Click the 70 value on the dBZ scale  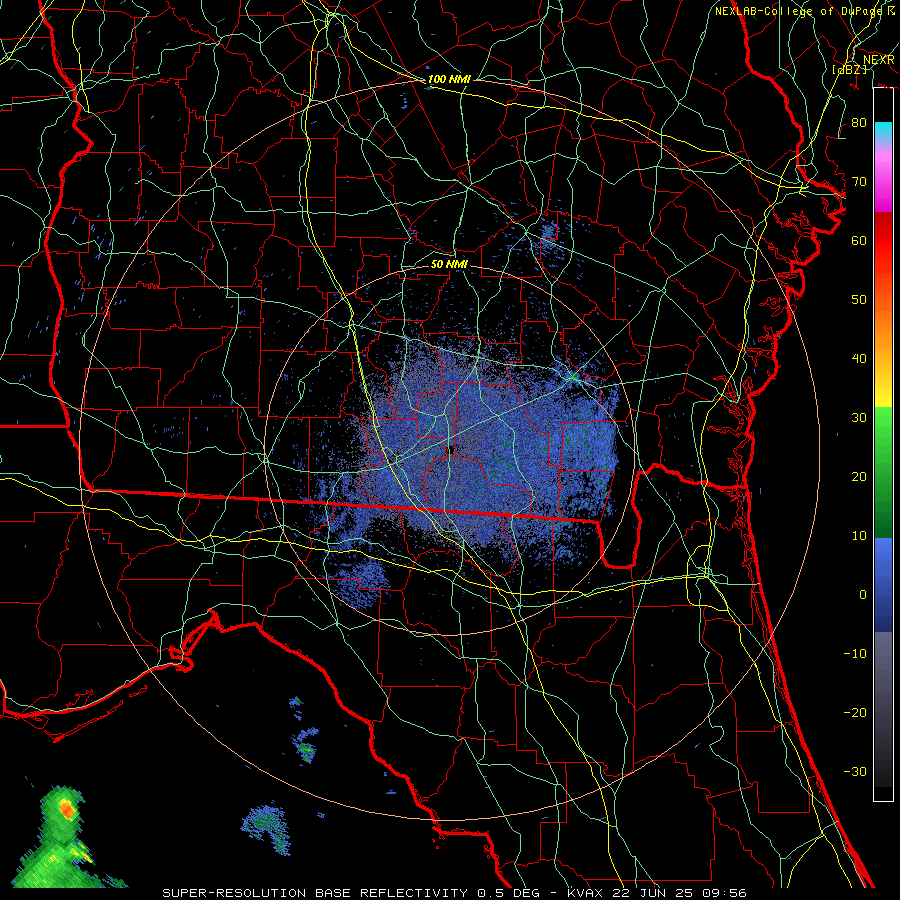[x=859, y=181]
